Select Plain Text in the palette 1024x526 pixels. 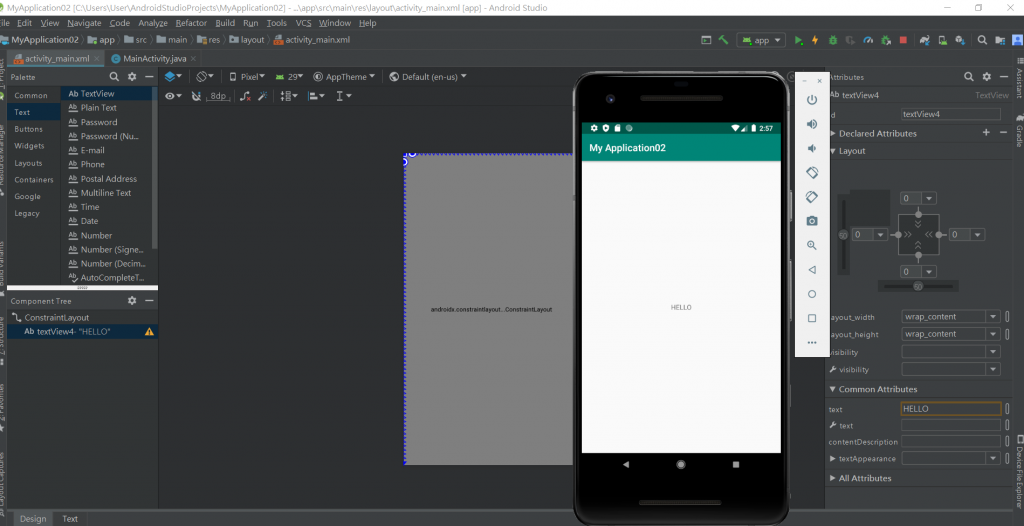pyautogui.click(x=99, y=108)
